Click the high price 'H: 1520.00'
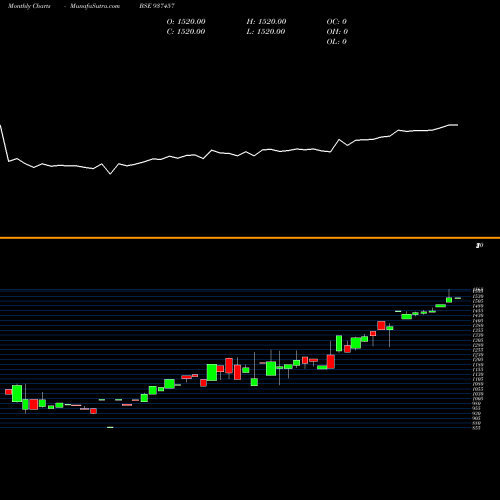This screenshot has width=500, height=500. tap(266, 22)
